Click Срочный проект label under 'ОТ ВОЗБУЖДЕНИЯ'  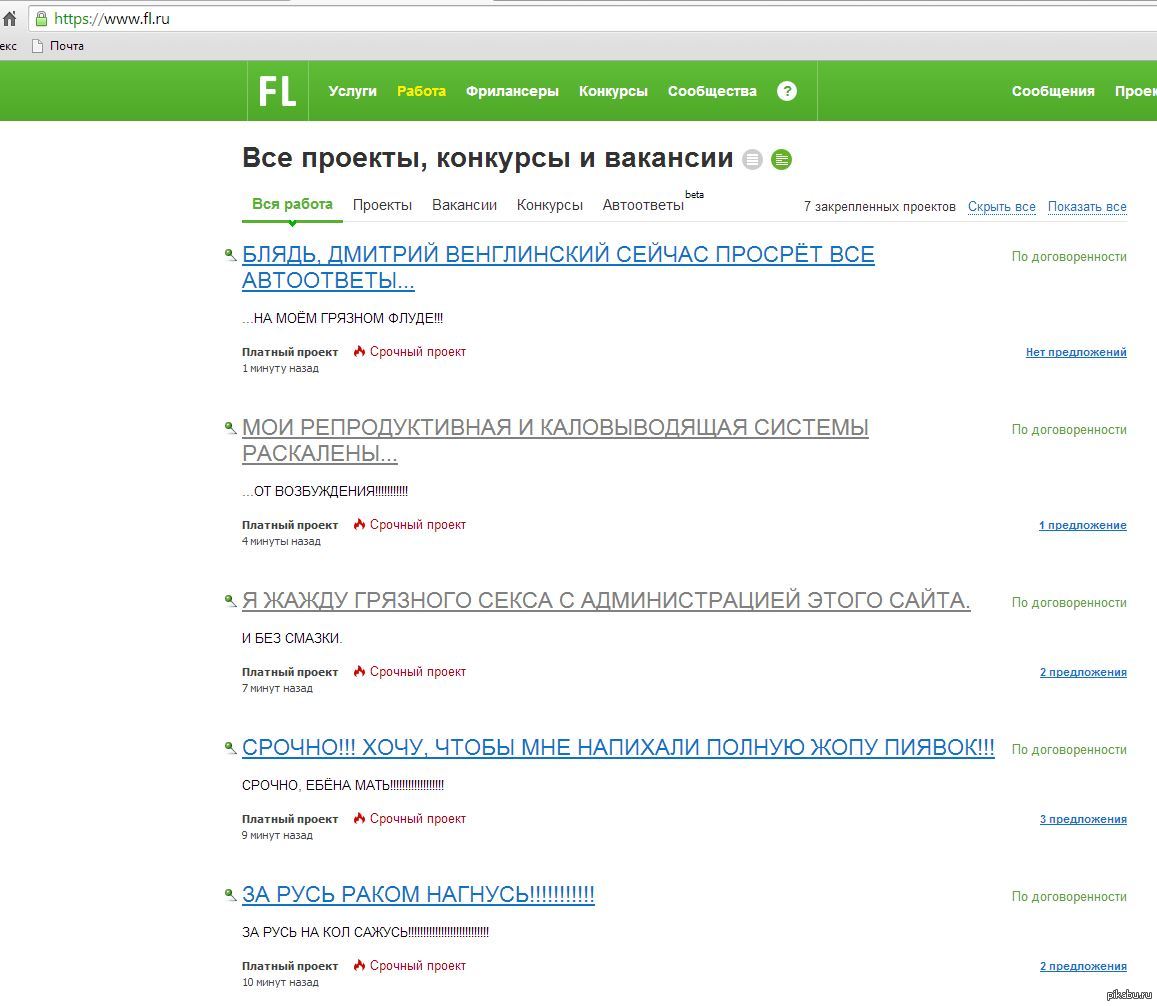coord(418,524)
